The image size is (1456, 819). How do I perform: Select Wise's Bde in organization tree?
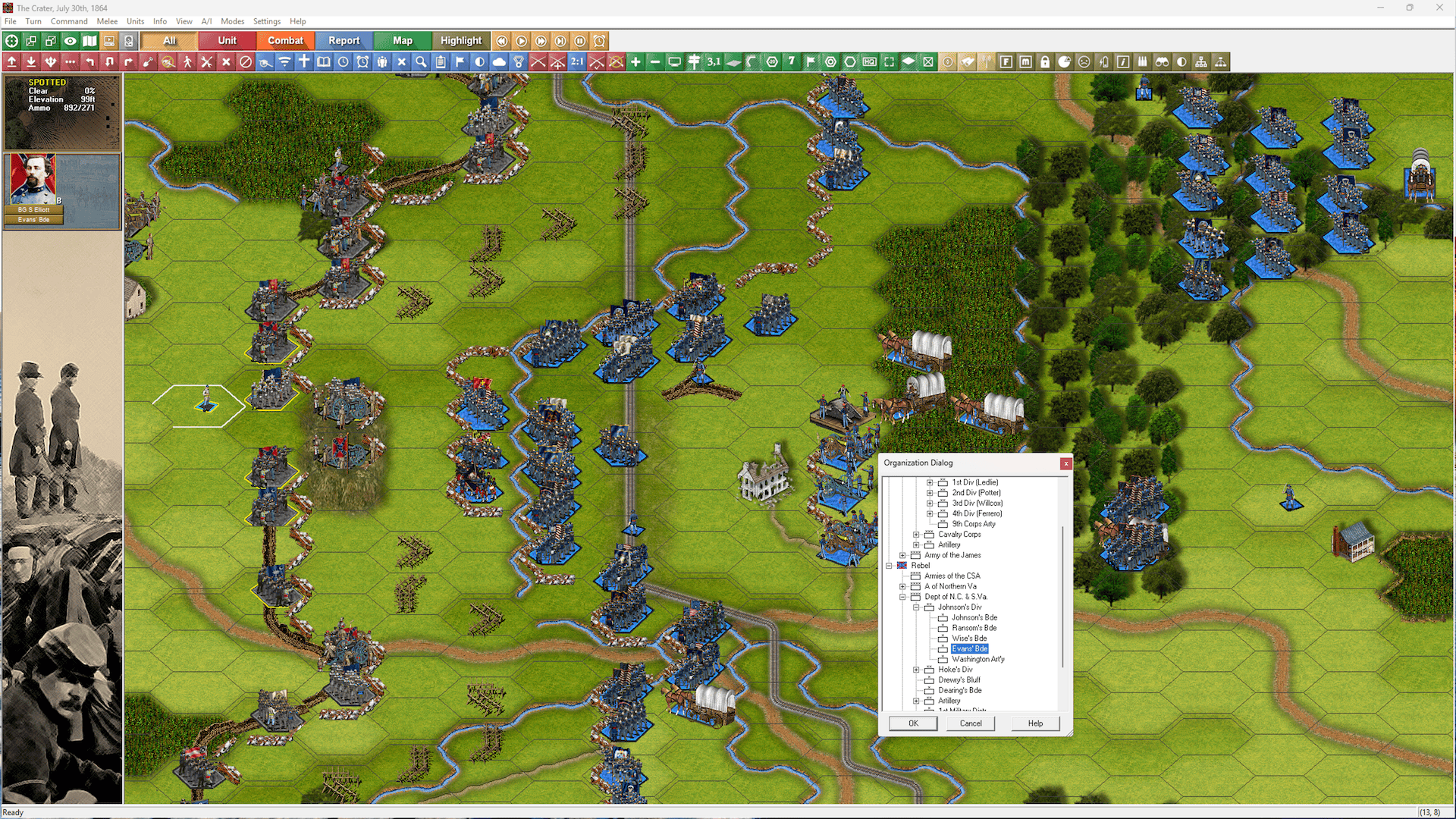(x=969, y=639)
